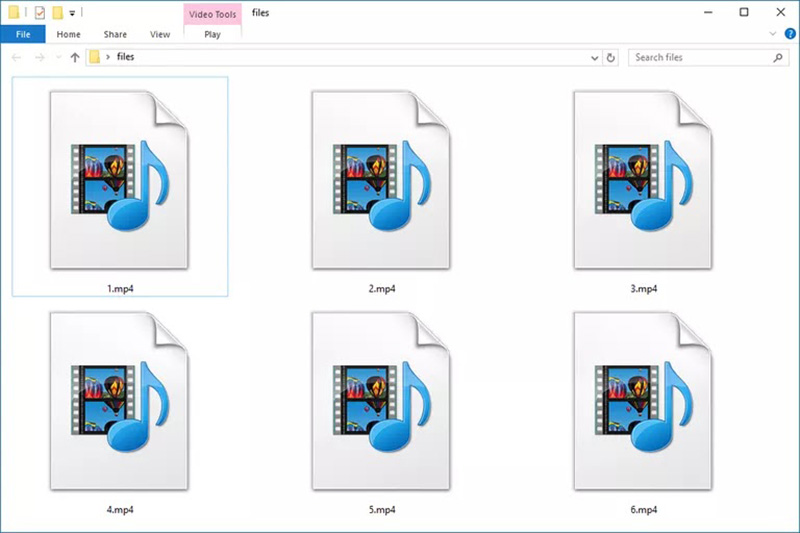The height and width of the screenshot is (533, 800).
Task: Select the 2.mp4 video file icon
Action: pyautogui.click(x=381, y=180)
